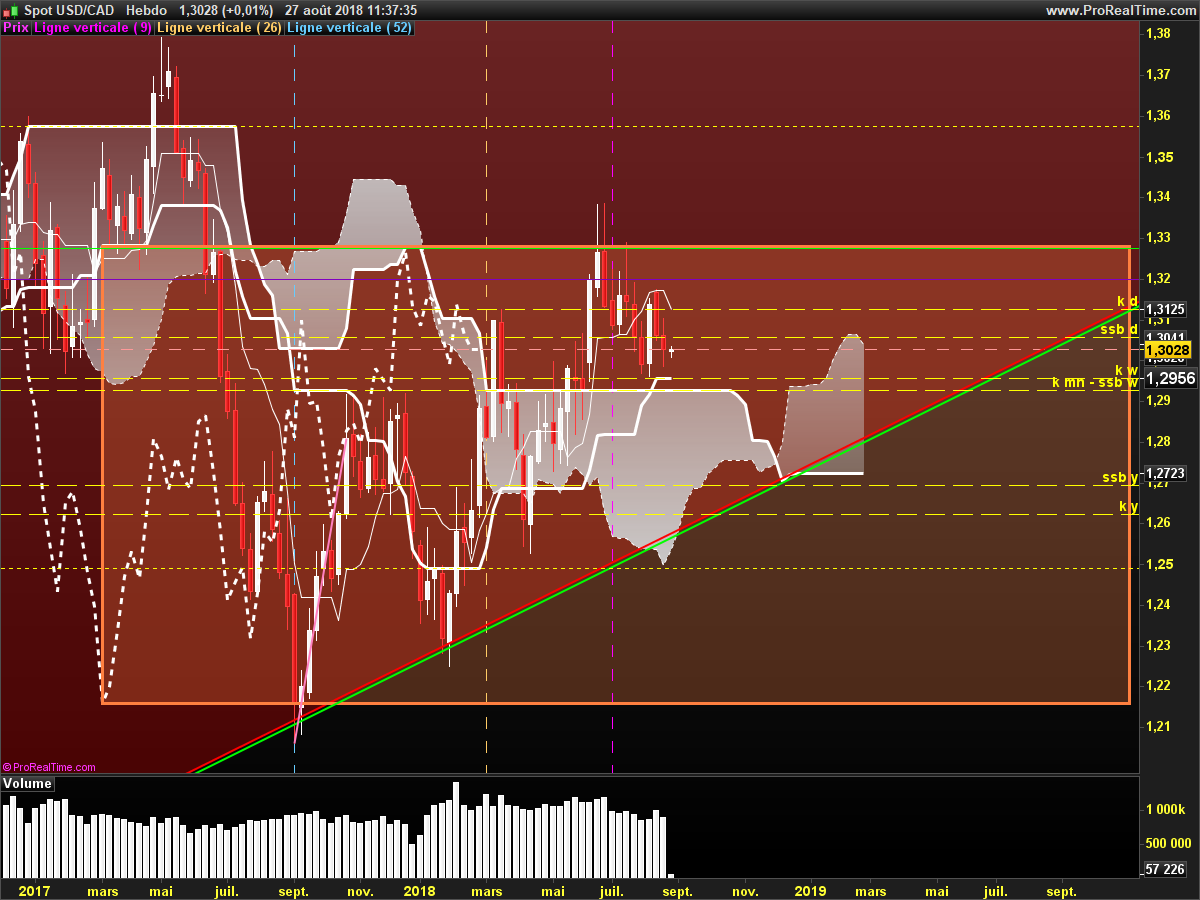Screen dimensions: 1200x900
Task: Click the 'k d' level annotation
Action: tap(1127, 301)
